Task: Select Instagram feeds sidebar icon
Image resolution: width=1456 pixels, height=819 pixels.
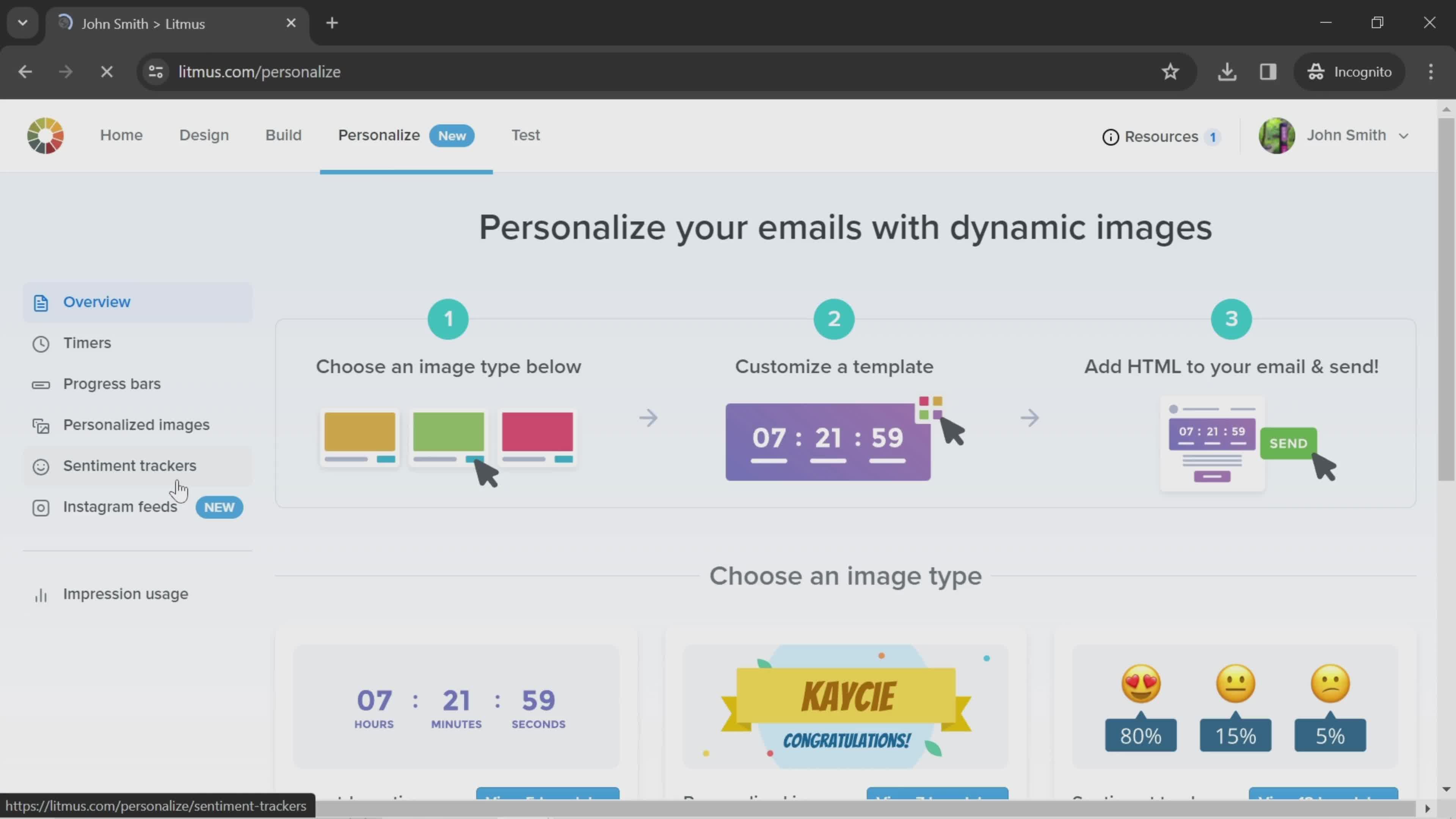Action: tap(40, 507)
